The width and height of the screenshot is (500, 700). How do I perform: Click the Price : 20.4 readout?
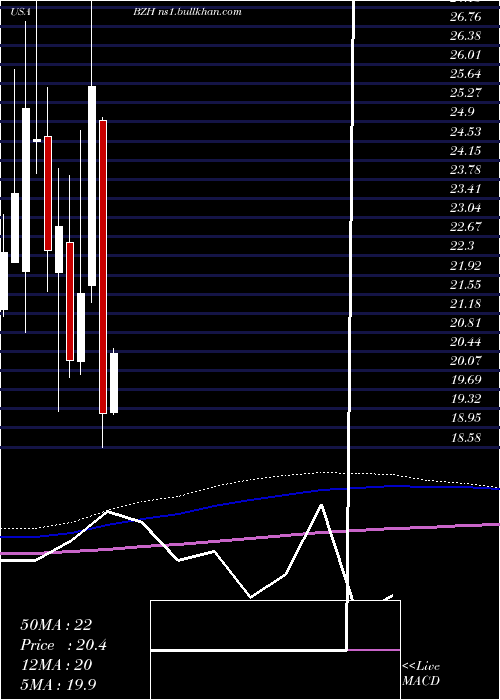pyautogui.click(x=63, y=645)
